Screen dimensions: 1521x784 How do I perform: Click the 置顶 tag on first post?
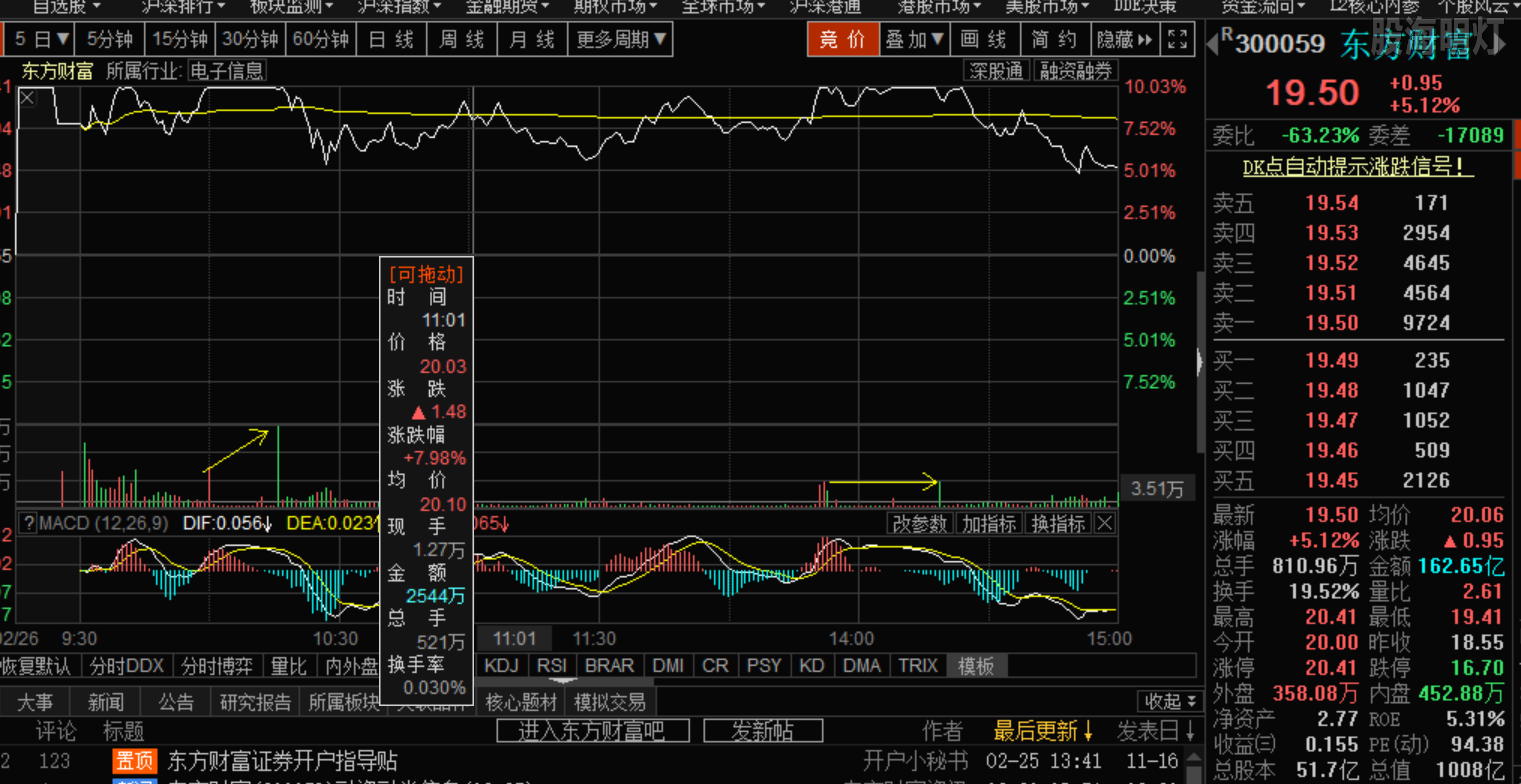[135, 761]
